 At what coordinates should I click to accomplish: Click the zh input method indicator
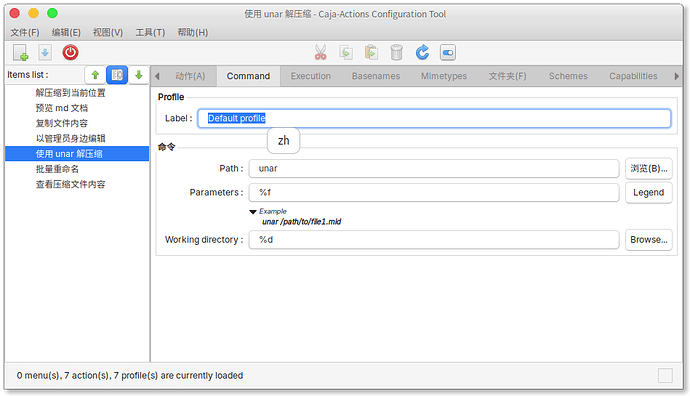283,141
